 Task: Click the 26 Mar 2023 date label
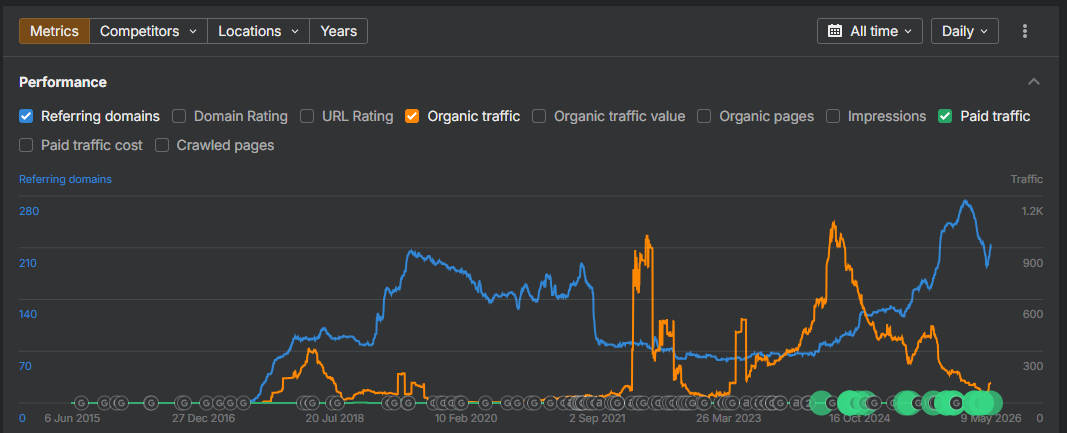[729, 418]
